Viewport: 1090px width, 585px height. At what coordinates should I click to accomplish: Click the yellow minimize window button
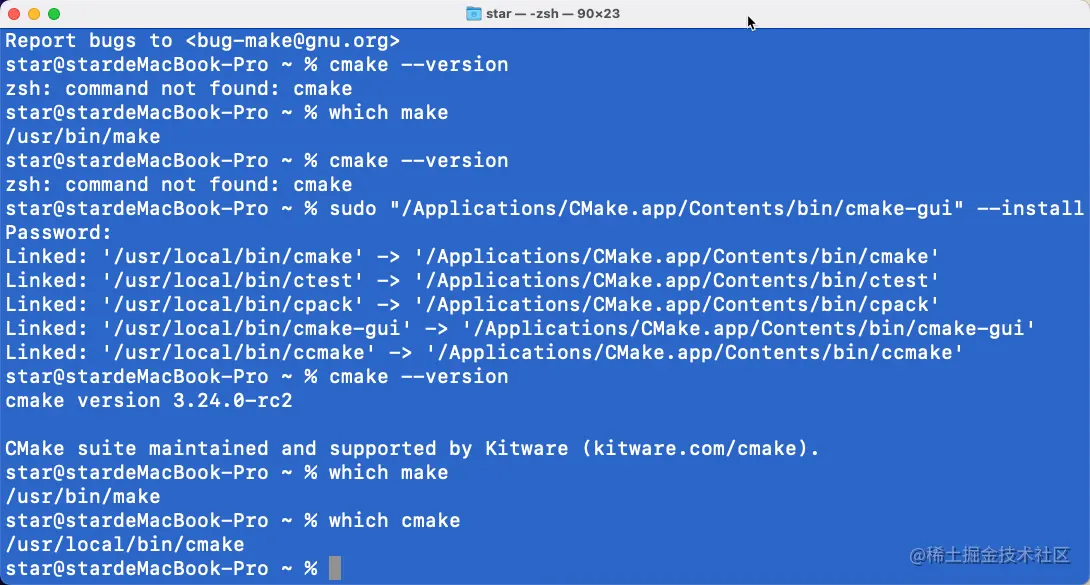pyautogui.click(x=34, y=14)
